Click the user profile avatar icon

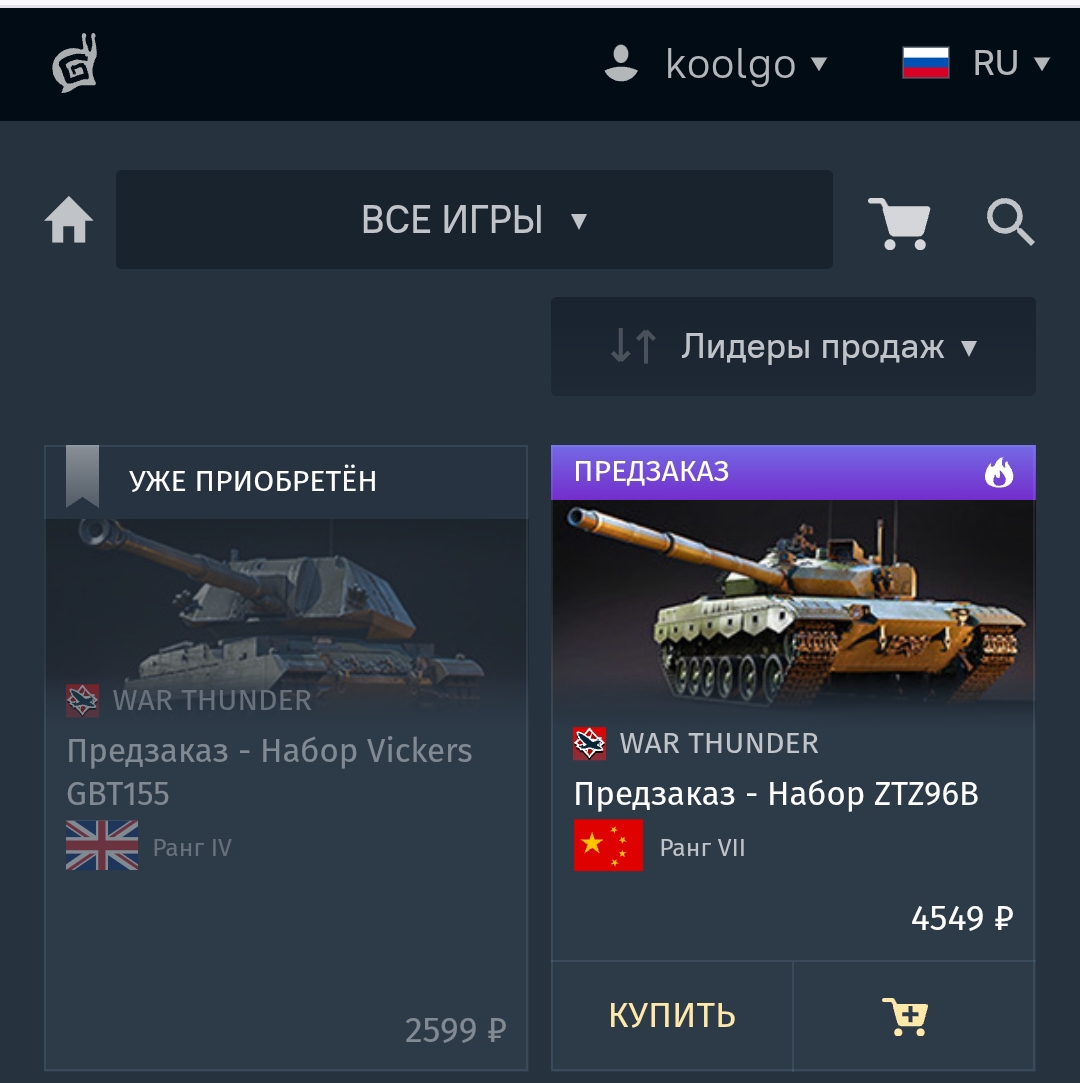621,64
